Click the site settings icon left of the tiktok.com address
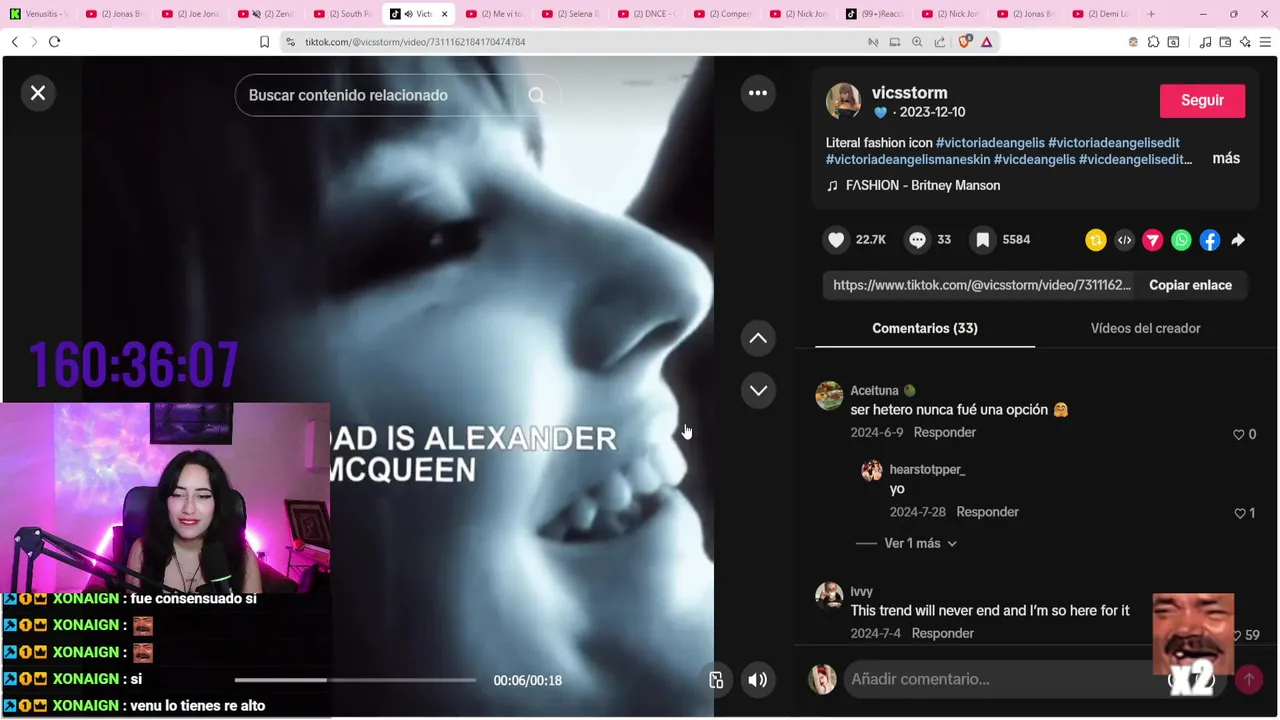Viewport: 1280px width, 720px height. coord(290,42)
